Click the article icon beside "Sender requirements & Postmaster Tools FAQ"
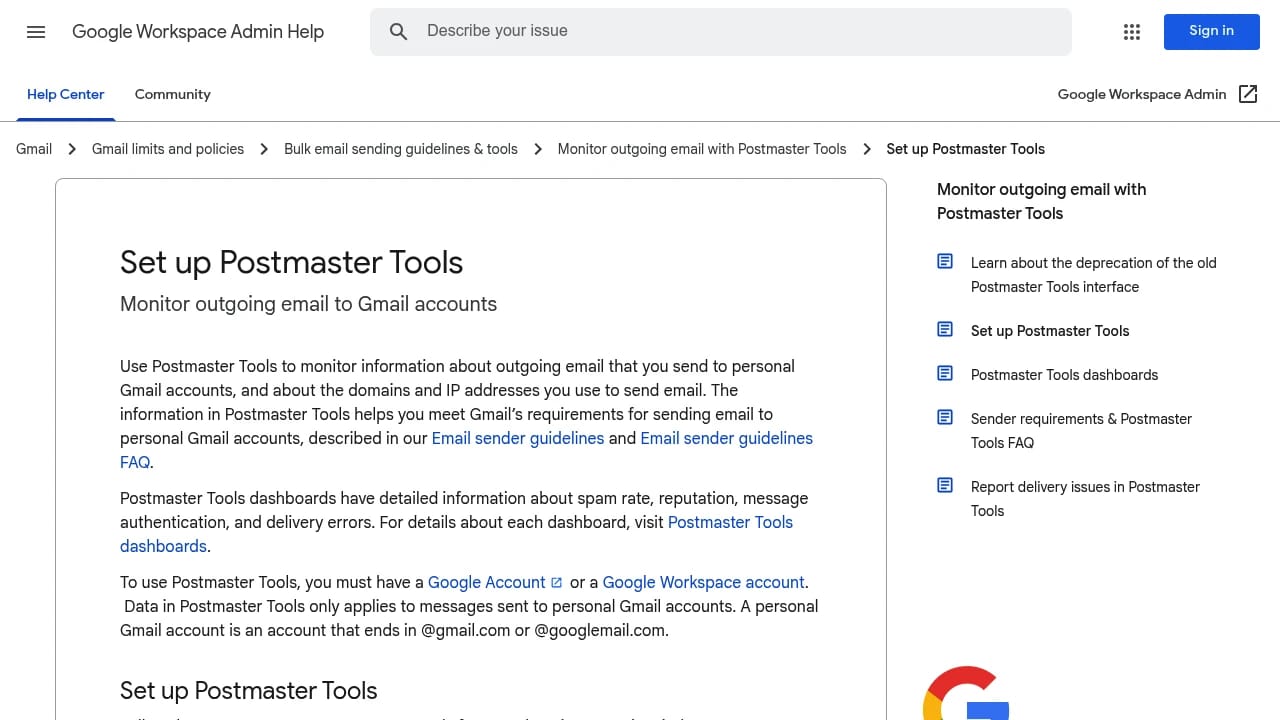The width and height of the screenshot is (1280, 720). point(945,417)
